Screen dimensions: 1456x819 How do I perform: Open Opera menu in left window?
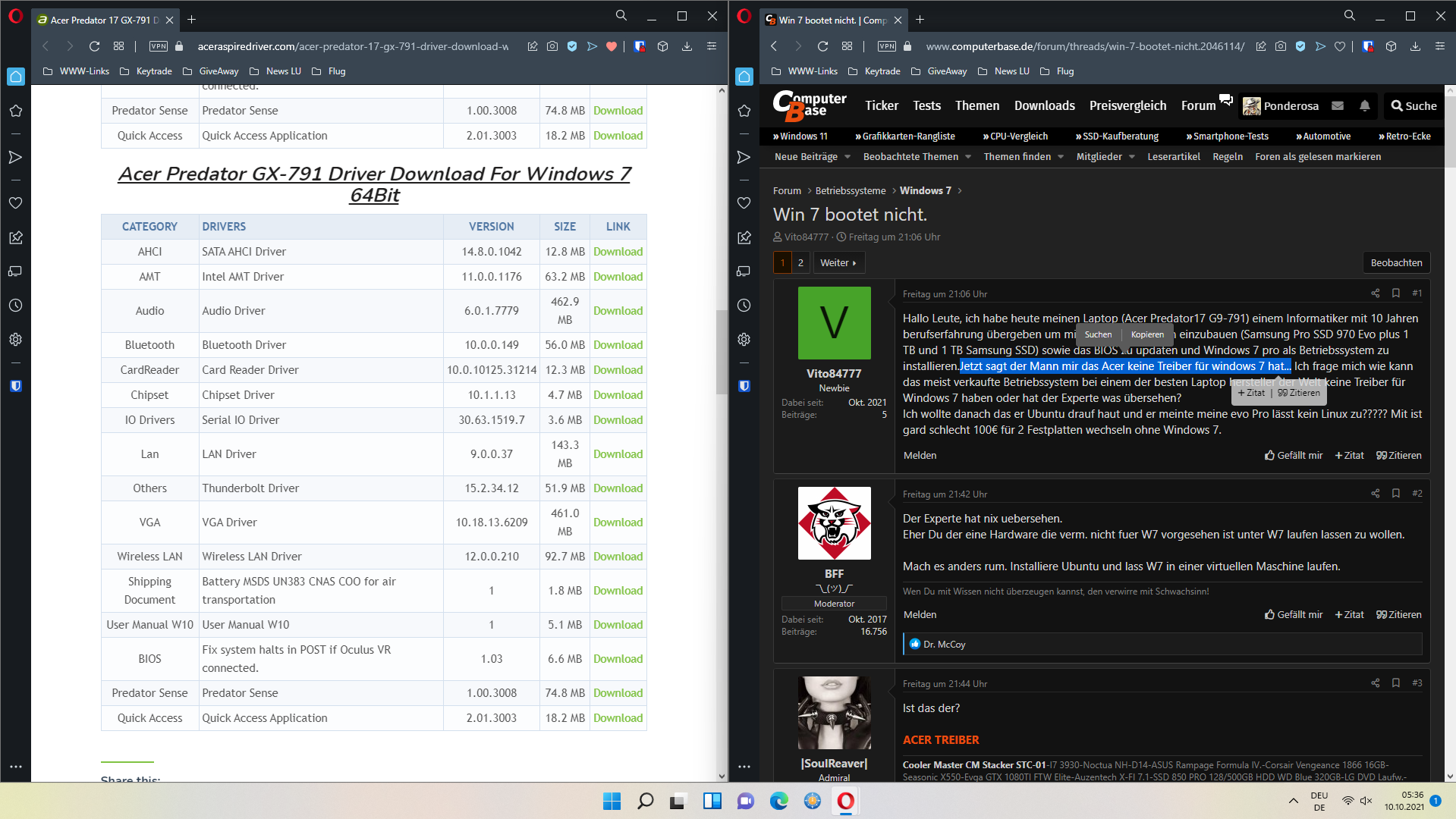point(15,16)
